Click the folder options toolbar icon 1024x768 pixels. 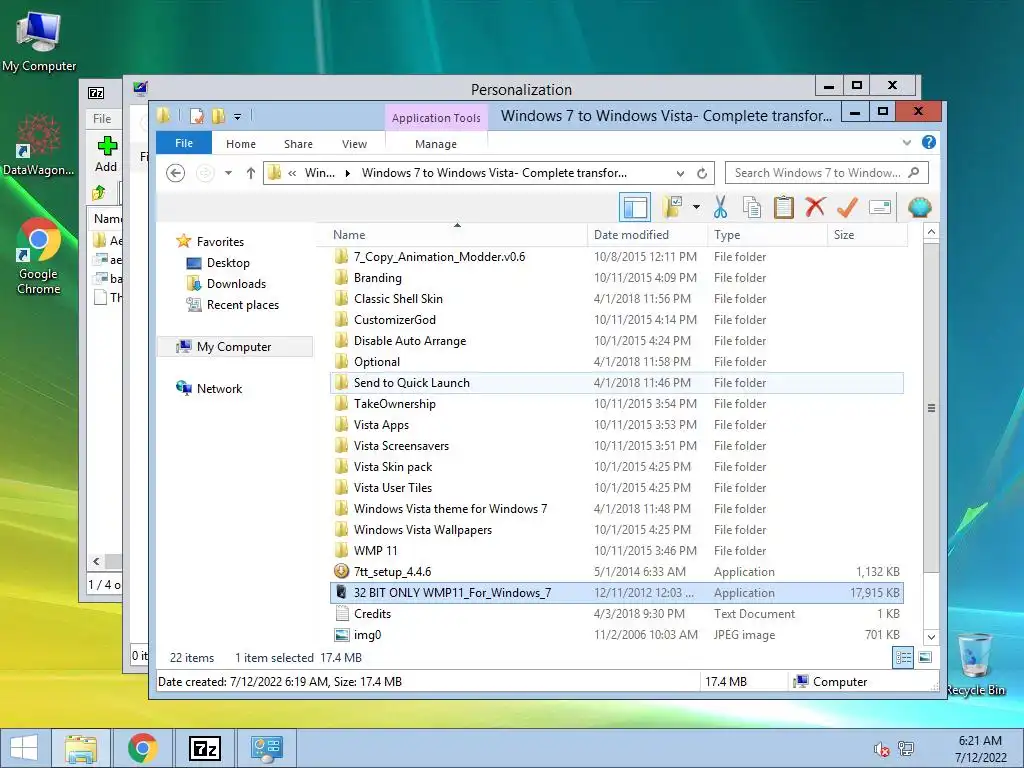click(672, 208)
